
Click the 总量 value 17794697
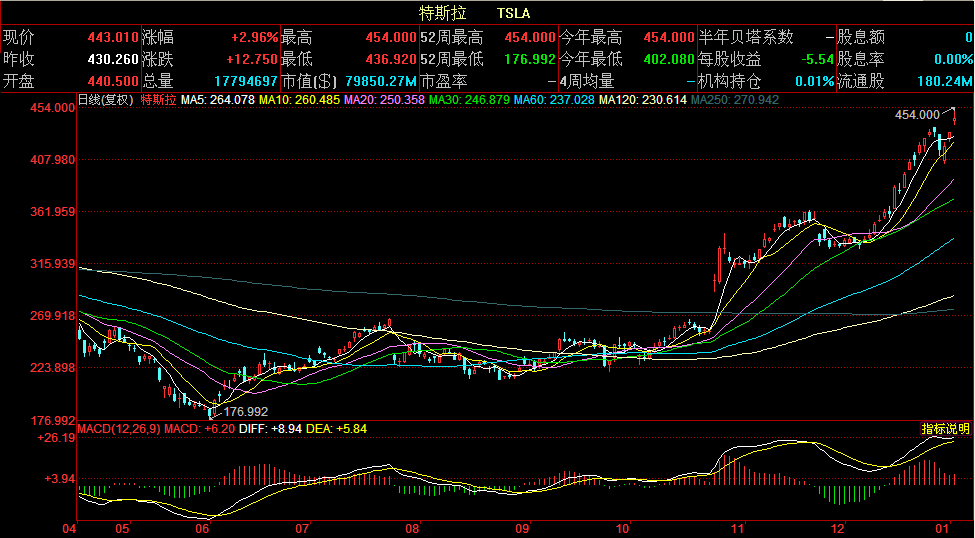coord(246,81)
